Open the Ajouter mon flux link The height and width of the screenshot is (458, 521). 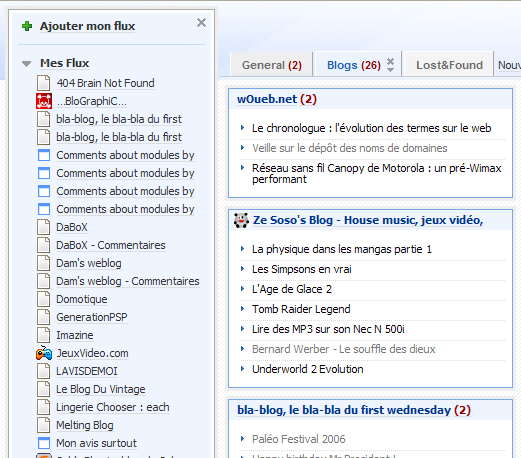tap(87, 26)
